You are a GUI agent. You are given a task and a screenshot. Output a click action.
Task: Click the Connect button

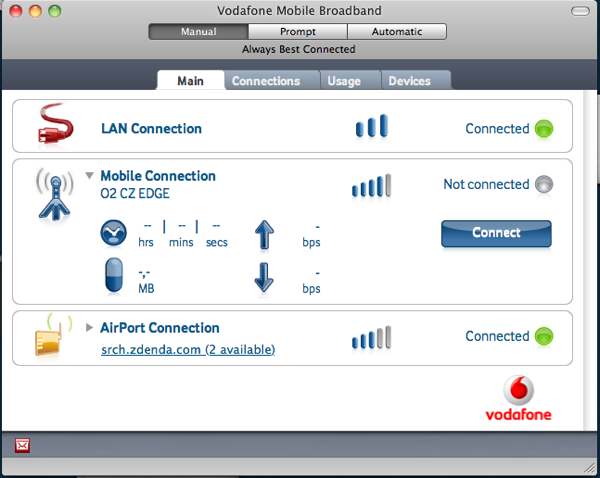tap(496, 233)
